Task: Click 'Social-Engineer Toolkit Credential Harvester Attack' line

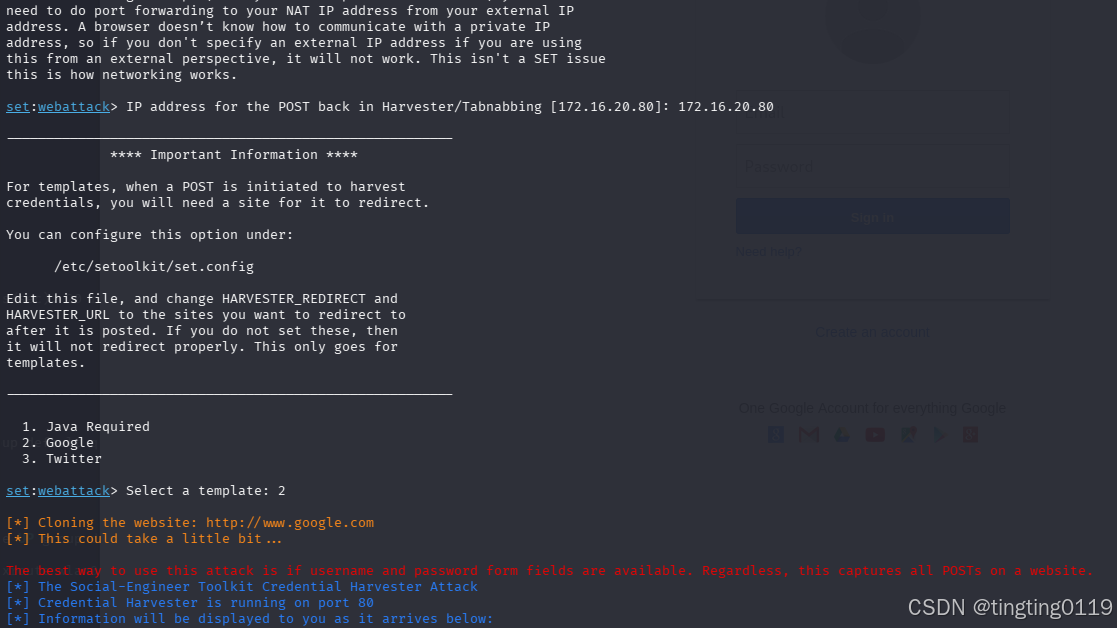Action: [x=242, y=587]
